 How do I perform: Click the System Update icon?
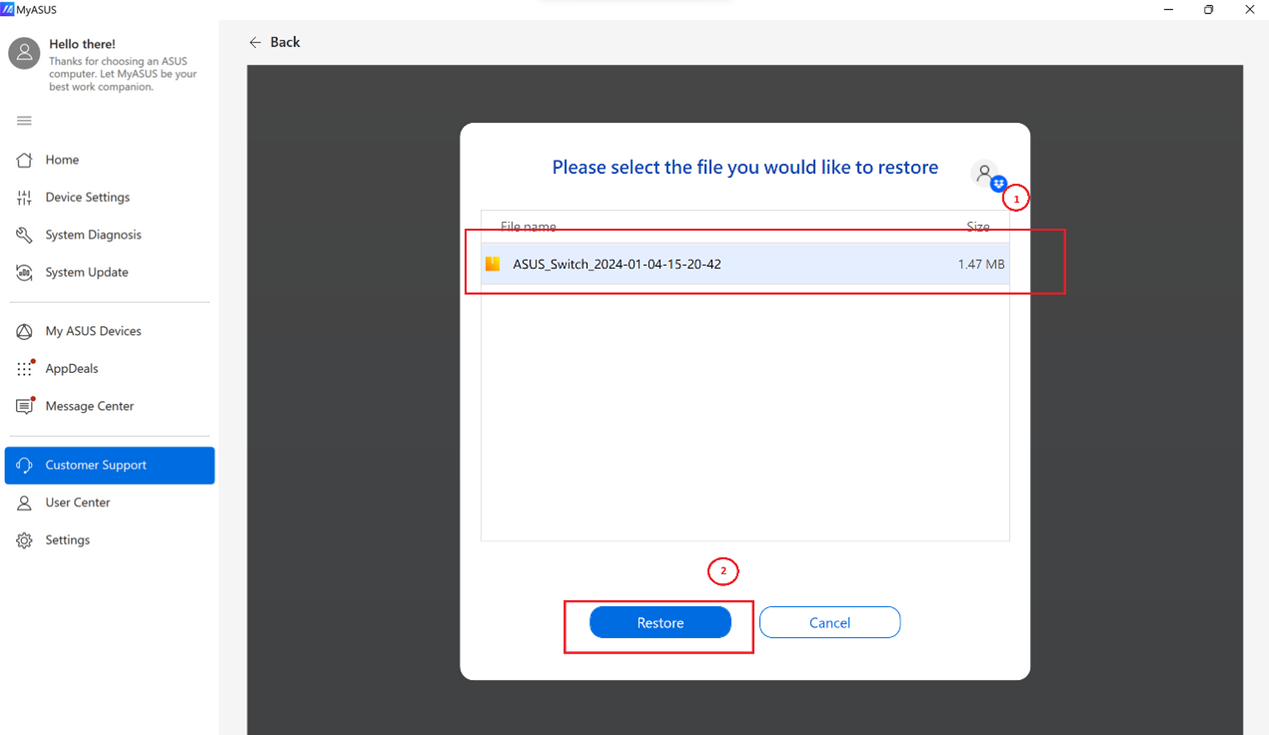[x=25, y=273]
